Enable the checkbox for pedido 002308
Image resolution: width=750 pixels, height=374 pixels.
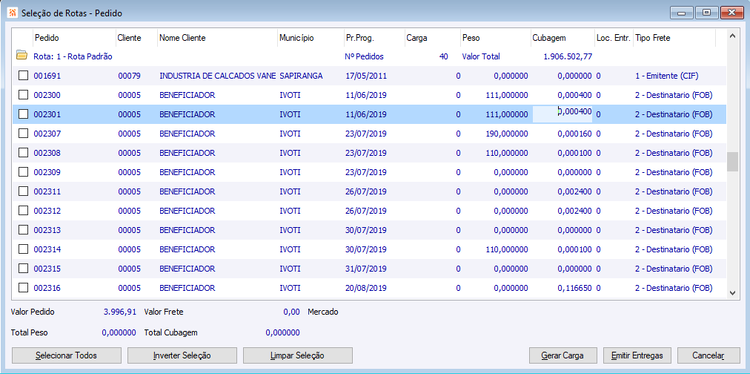click(23, 153)
